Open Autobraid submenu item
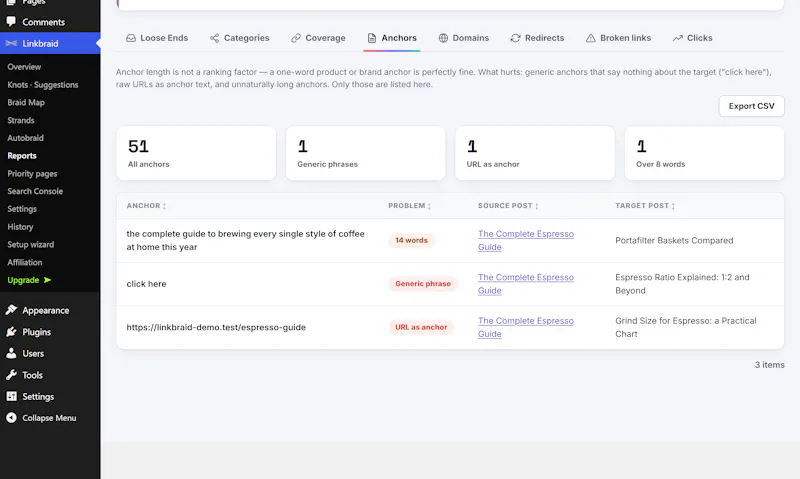Viewport: 800px width, 479px height. 26,138
